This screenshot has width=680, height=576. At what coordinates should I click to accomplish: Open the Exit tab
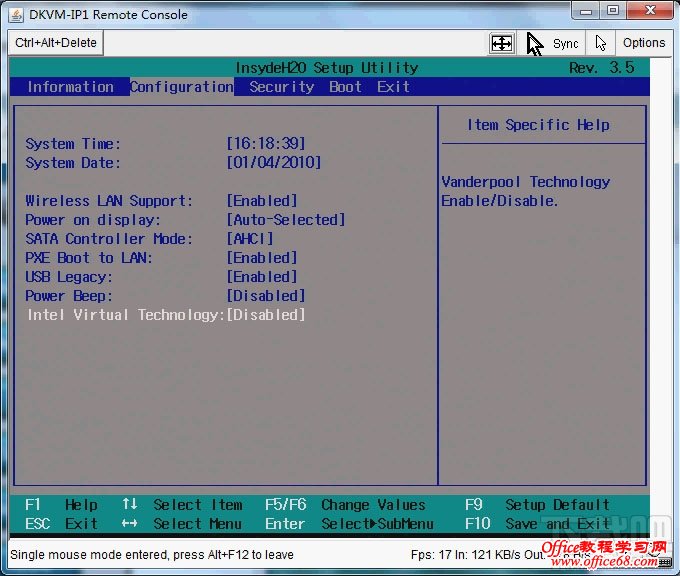[x=393, y=87]
